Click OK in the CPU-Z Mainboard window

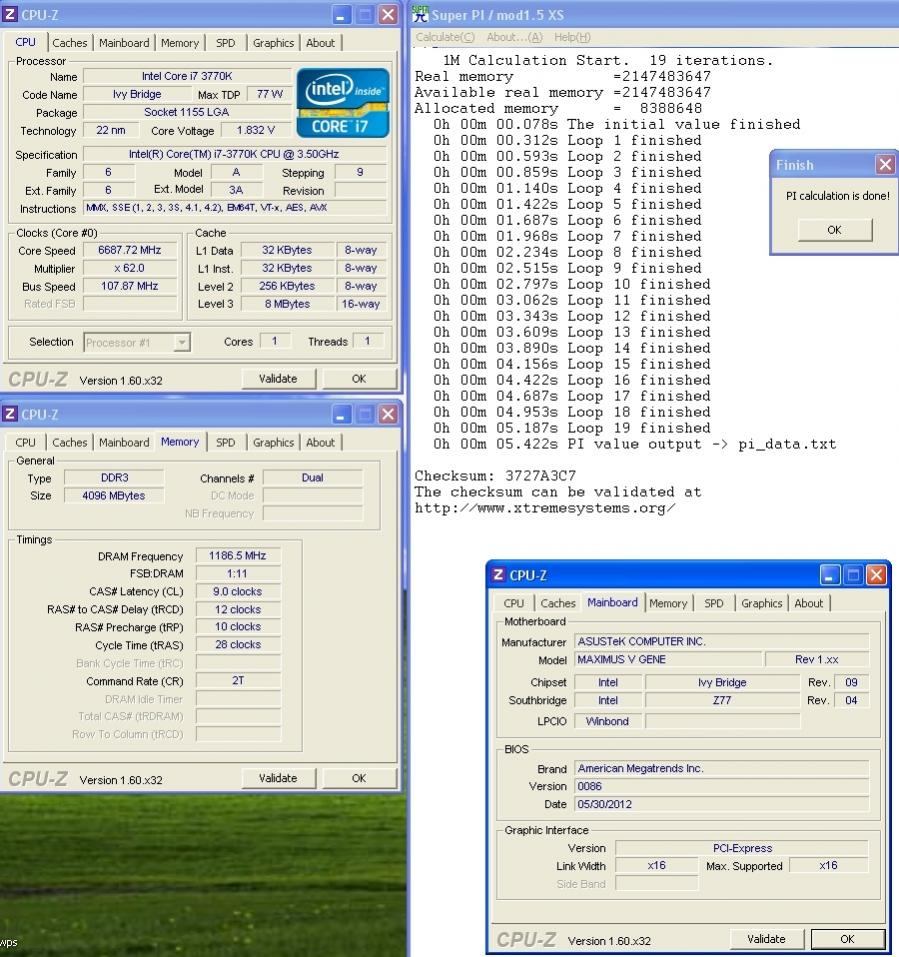point(848,939)
